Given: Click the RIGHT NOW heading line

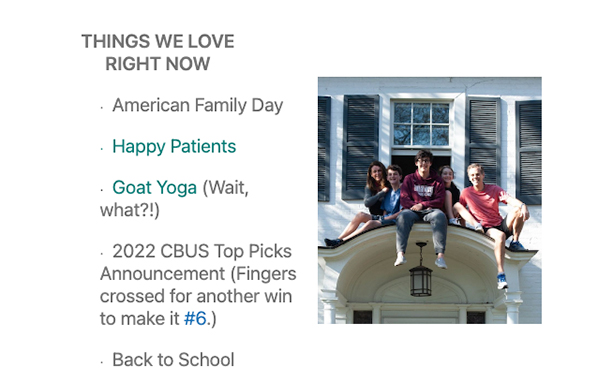Looking at the screenshot, I should click(x=158, y=64).
